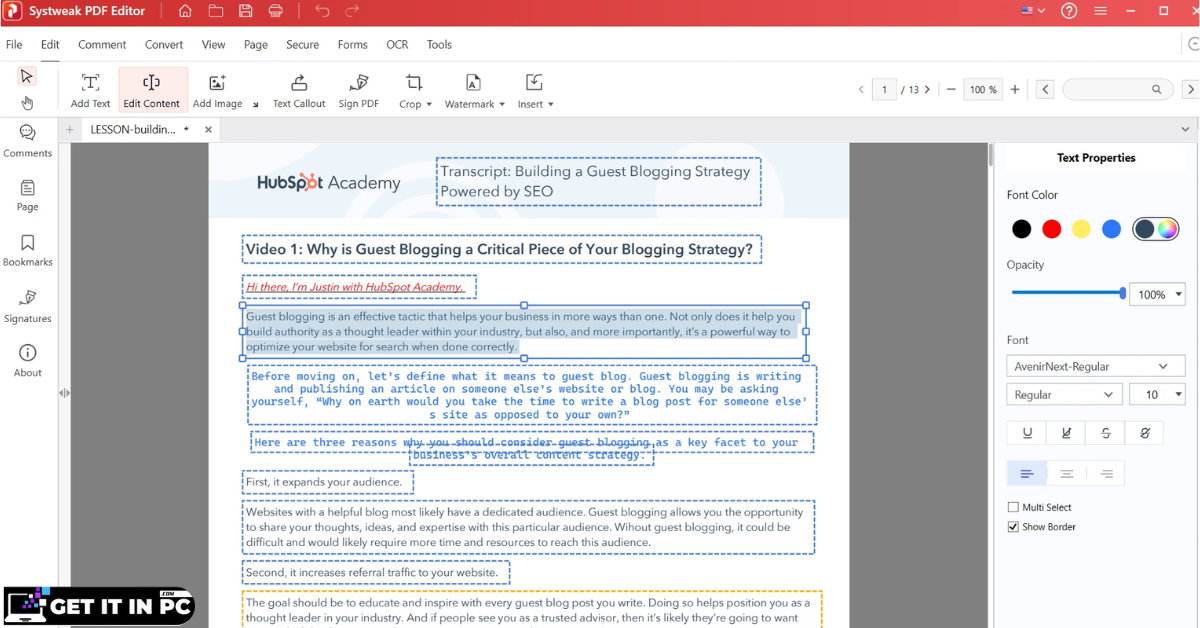Select the Text Callout tool

(x=299, y=90)
